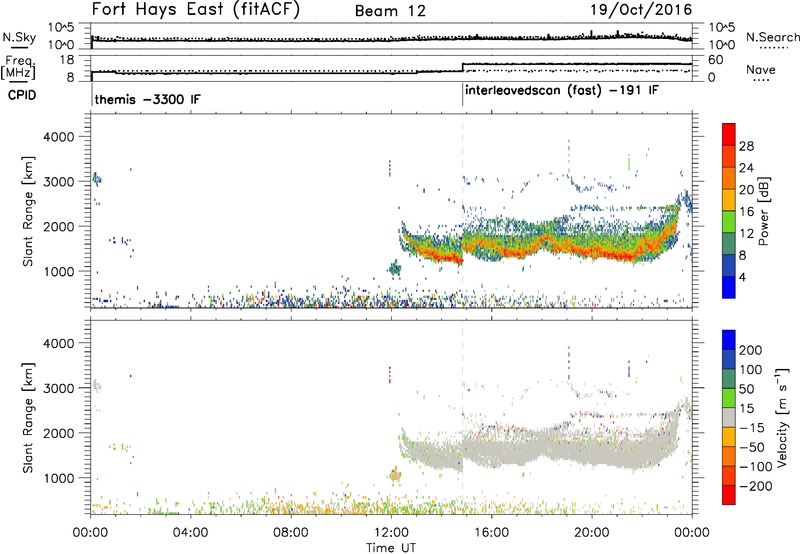Click the '16:00' time tick label
The height and width of the screenshot is (554, 800).
tap(491, 533)
